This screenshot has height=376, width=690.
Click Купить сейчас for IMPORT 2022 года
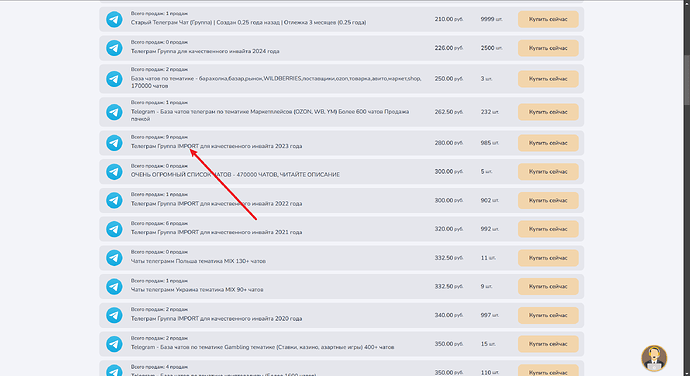pos(548,200)
